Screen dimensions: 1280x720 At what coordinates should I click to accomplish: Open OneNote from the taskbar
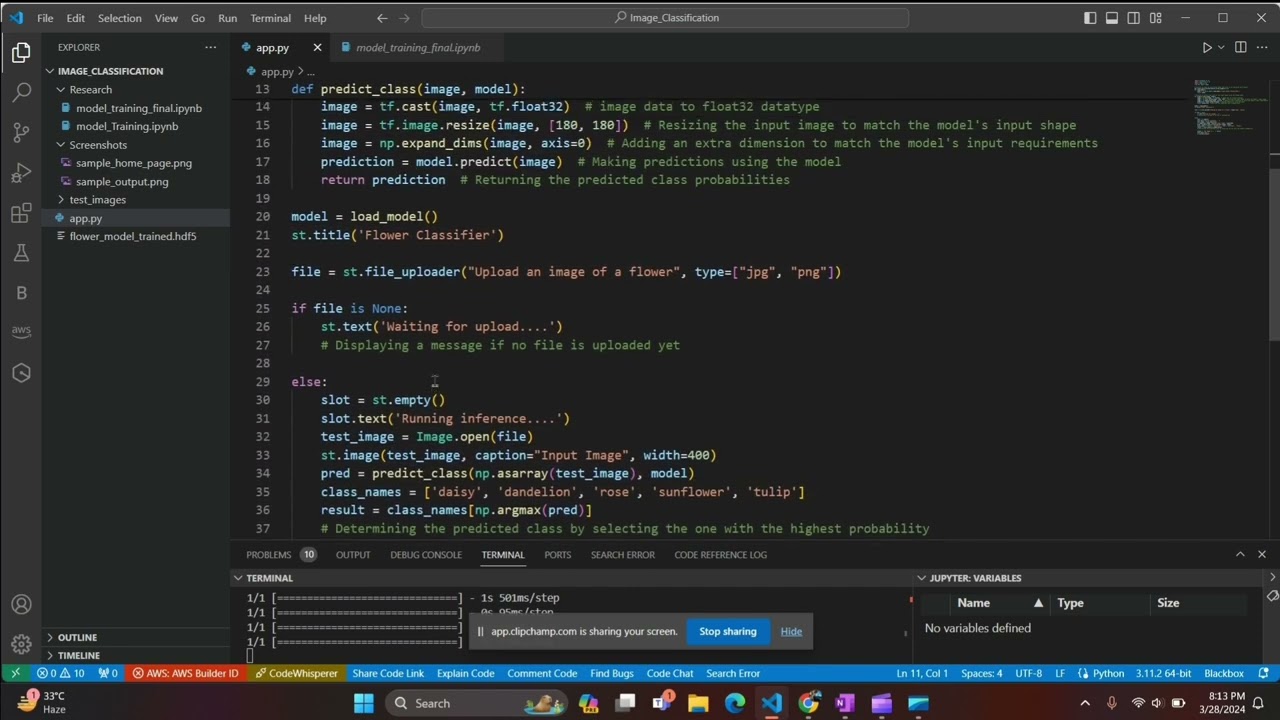point(845,703)
